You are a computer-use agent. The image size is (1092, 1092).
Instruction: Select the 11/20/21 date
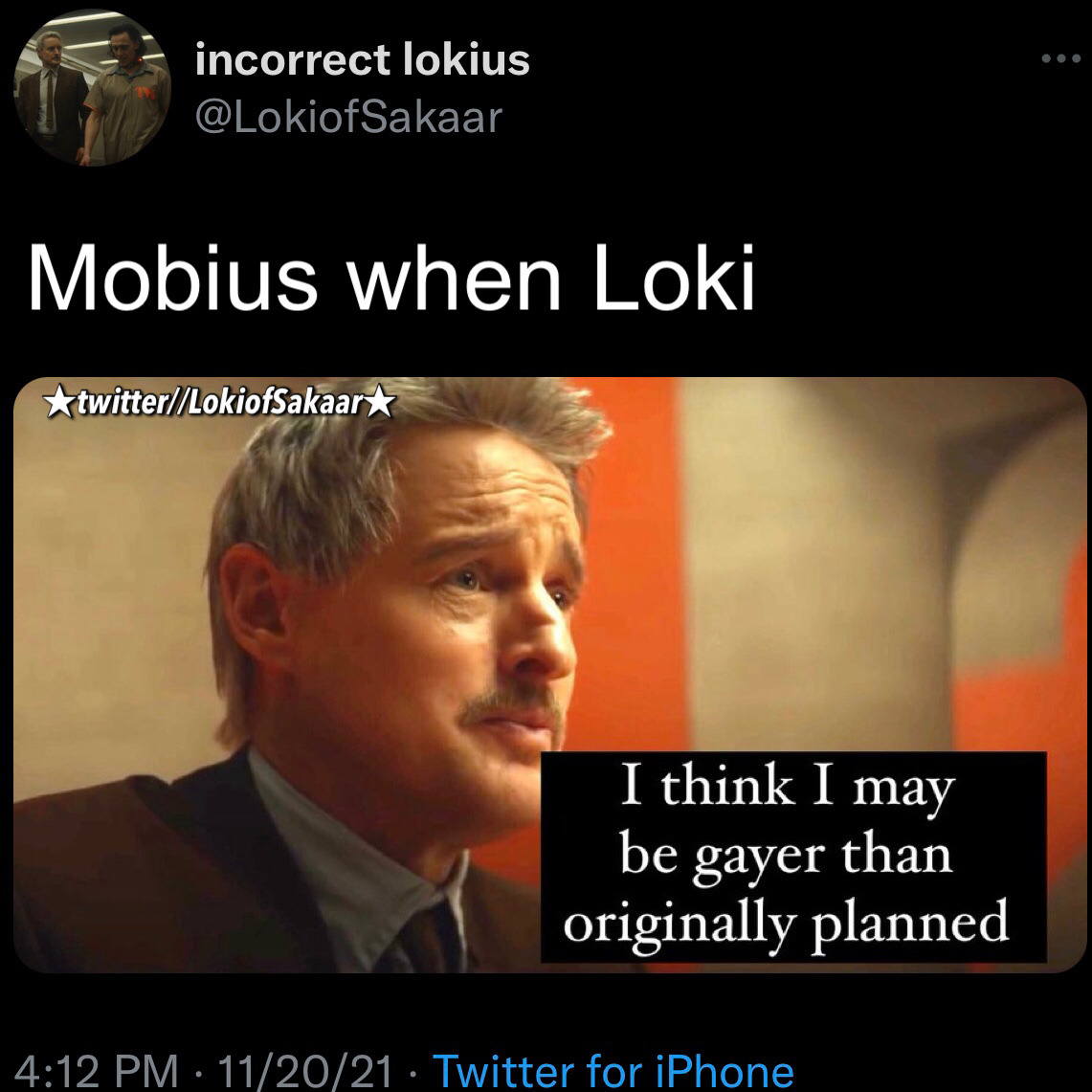pos(305,1070)
